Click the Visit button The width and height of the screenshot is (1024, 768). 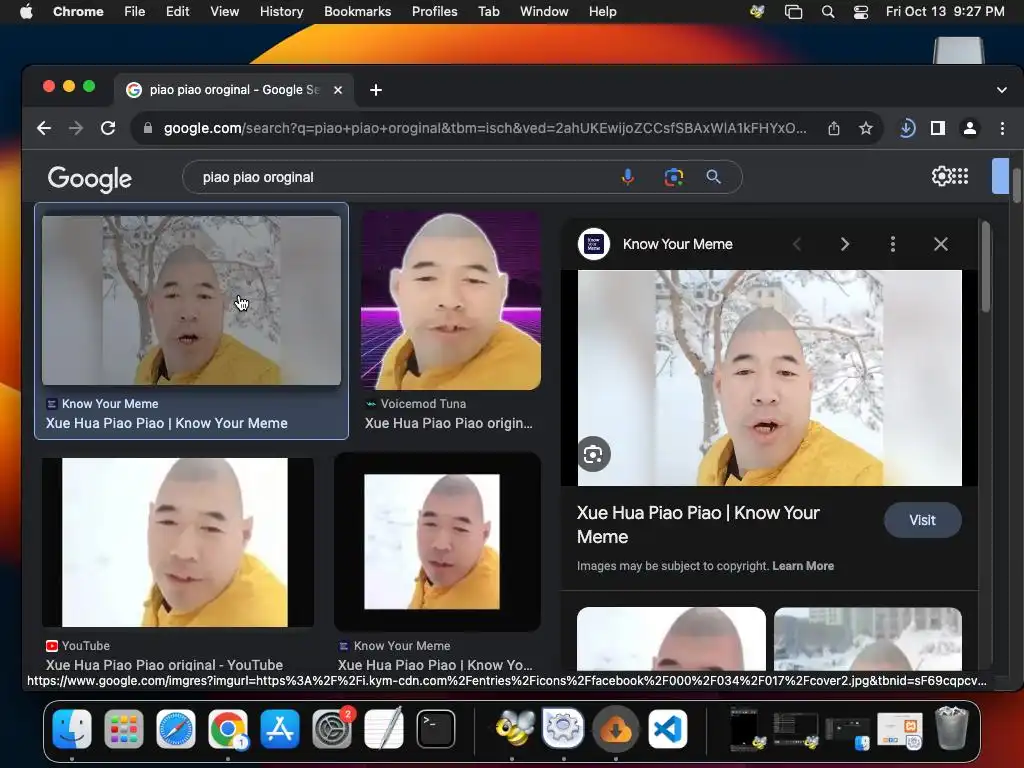922,520
